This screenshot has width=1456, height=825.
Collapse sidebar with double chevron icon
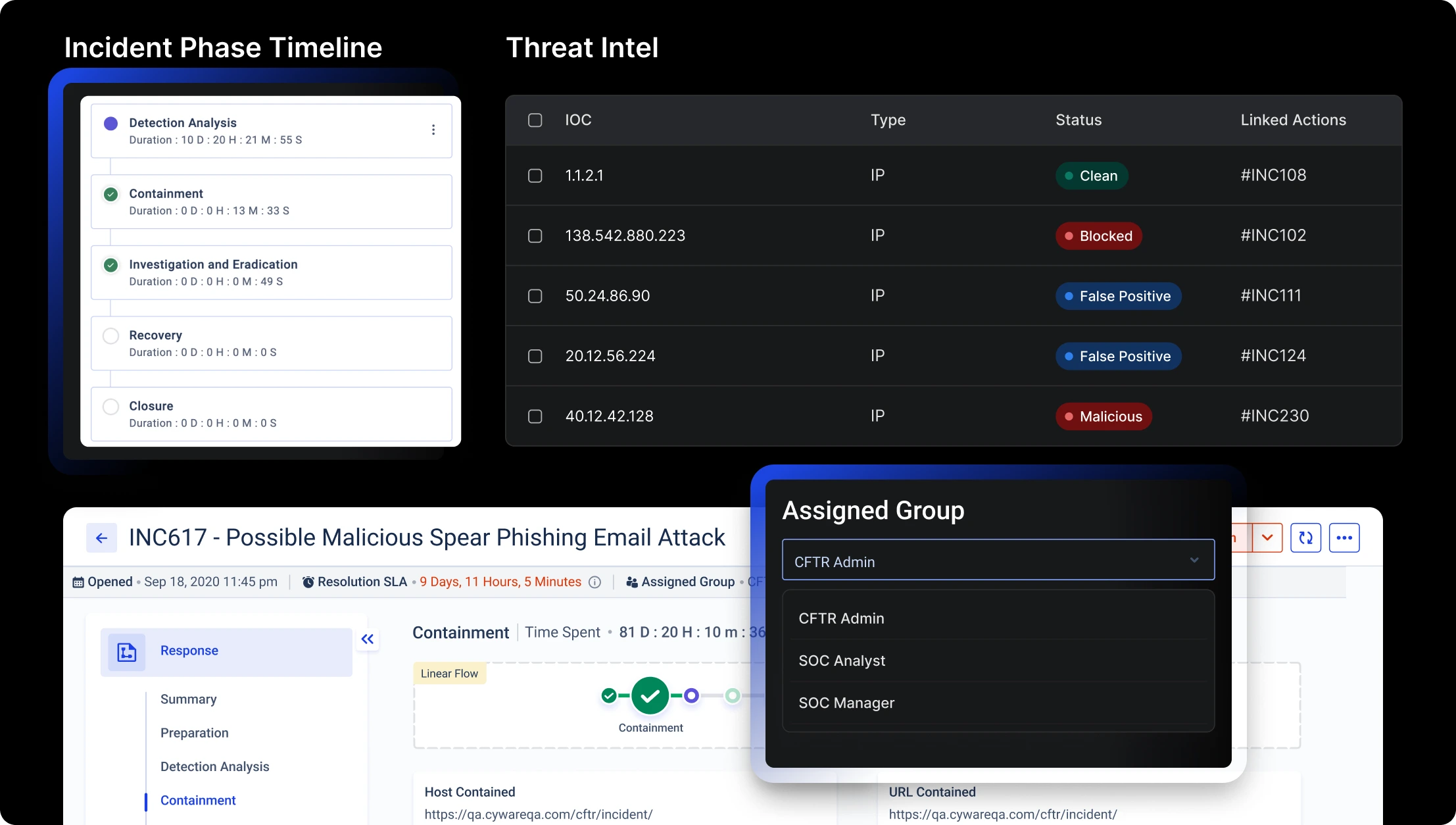(x=368, y=639)
